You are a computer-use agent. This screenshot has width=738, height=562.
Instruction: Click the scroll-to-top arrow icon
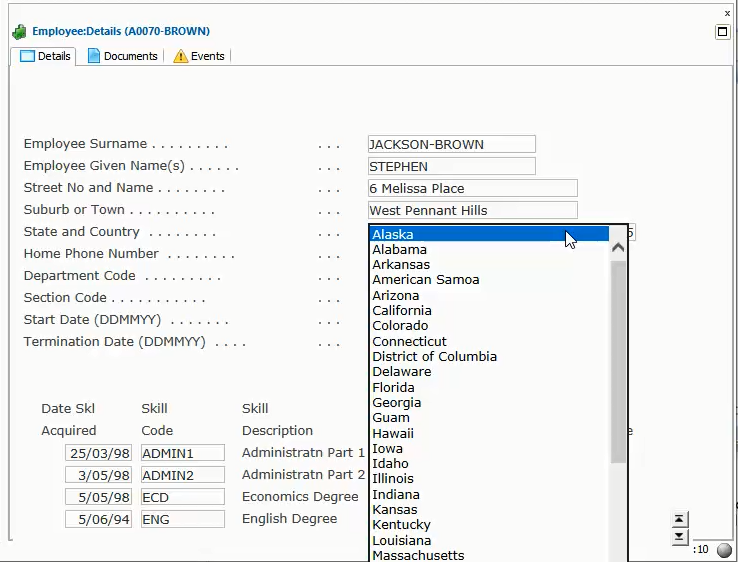coord(680,519)
